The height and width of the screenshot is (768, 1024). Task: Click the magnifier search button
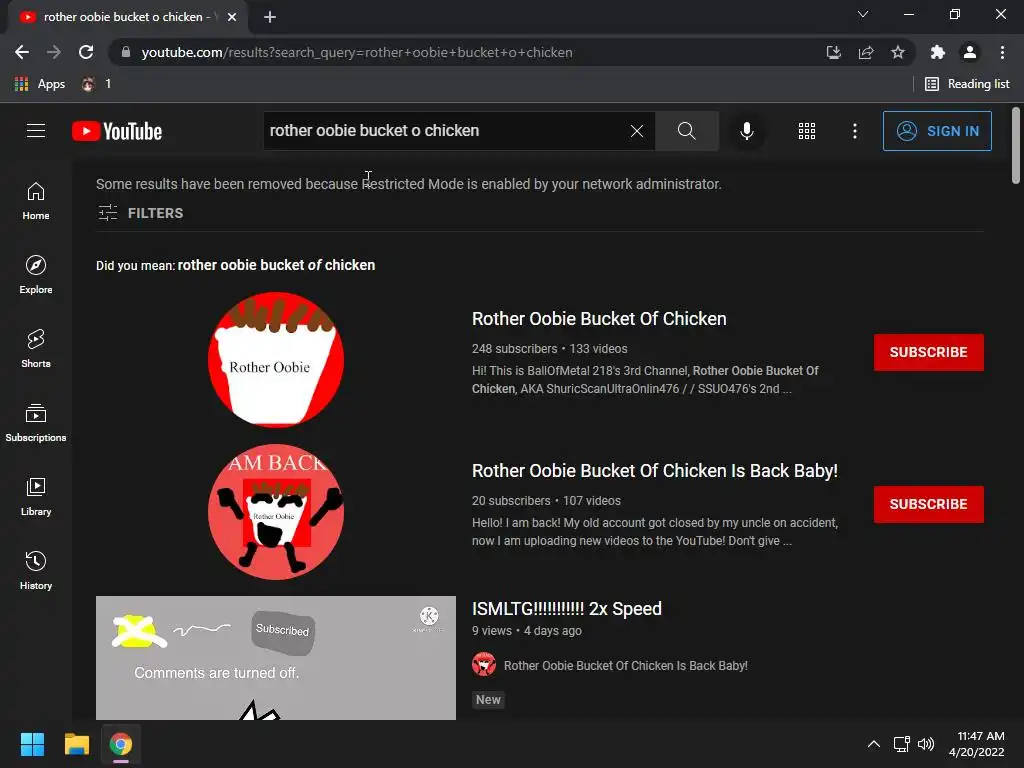point(686,131)
